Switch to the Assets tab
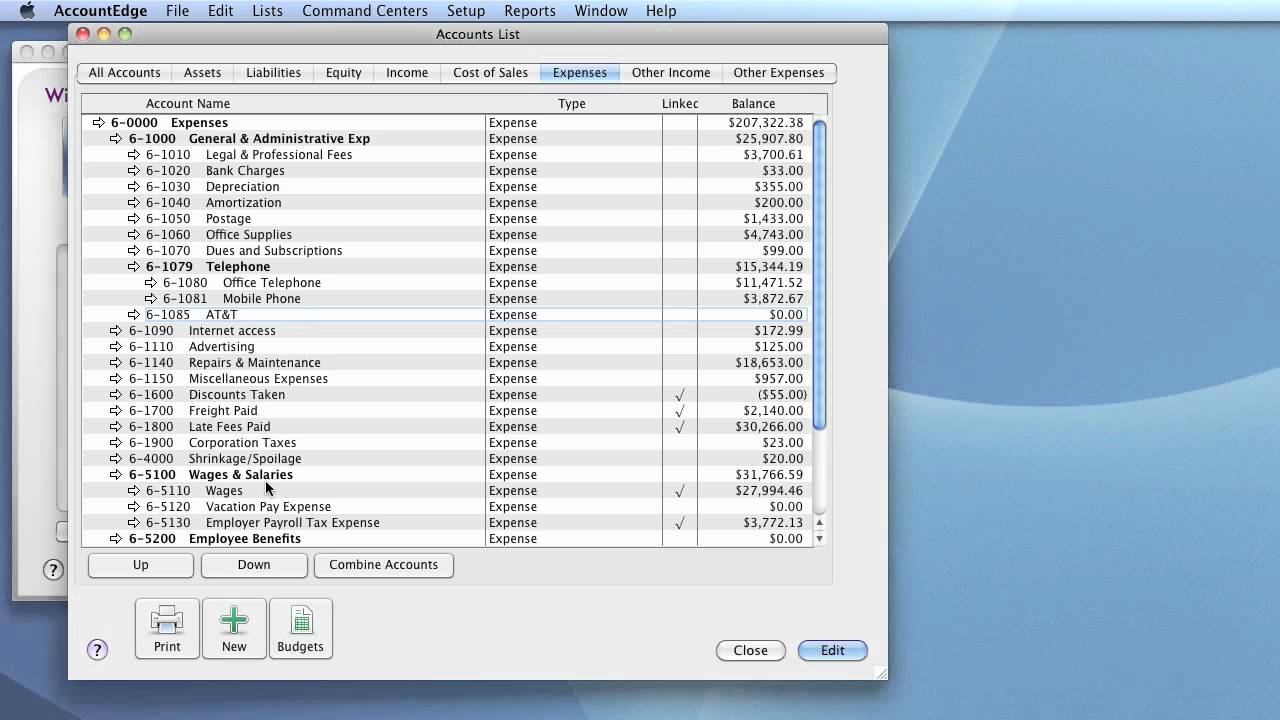The image size is (1280, 720). pyautogui.click(x=202, y=73)
